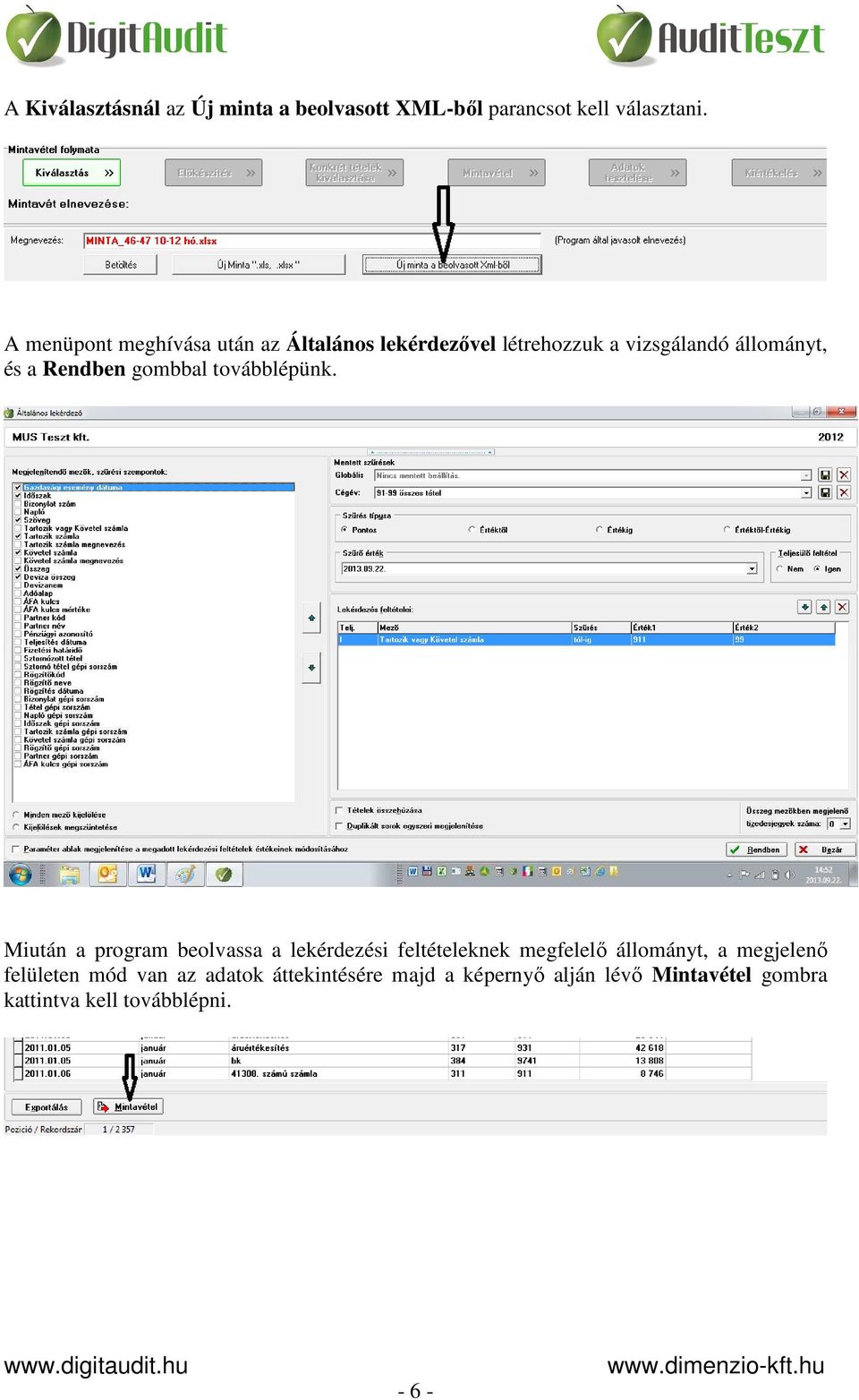The width and height of the screenshot is (859, 1400).
Task: Select the Értéktől-Értékig radio option
Action: 727,530
